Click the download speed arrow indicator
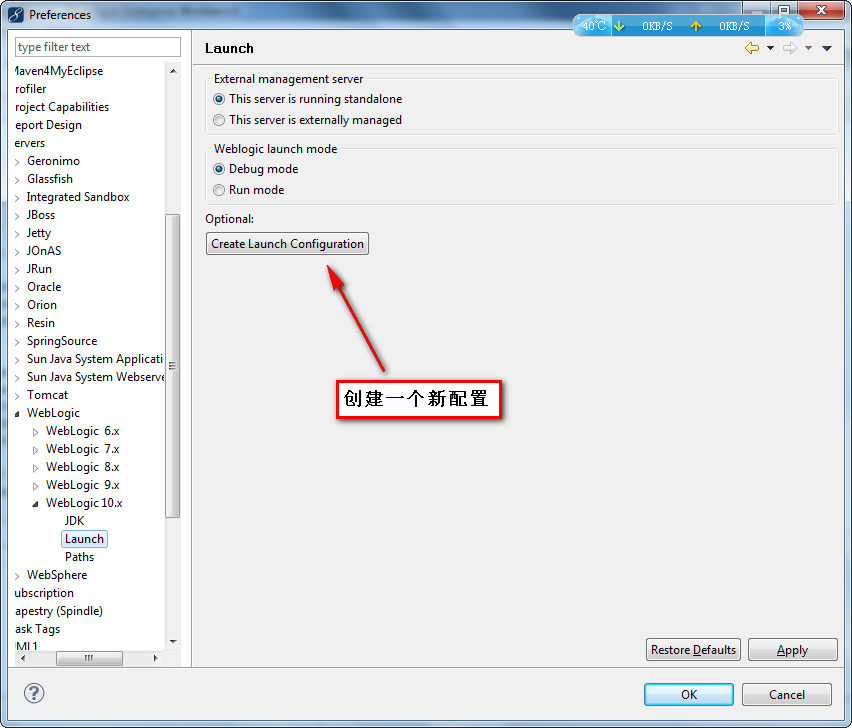The width and height of the screenshot is (852, 728). pyautogui.click(x=619, y=26)
